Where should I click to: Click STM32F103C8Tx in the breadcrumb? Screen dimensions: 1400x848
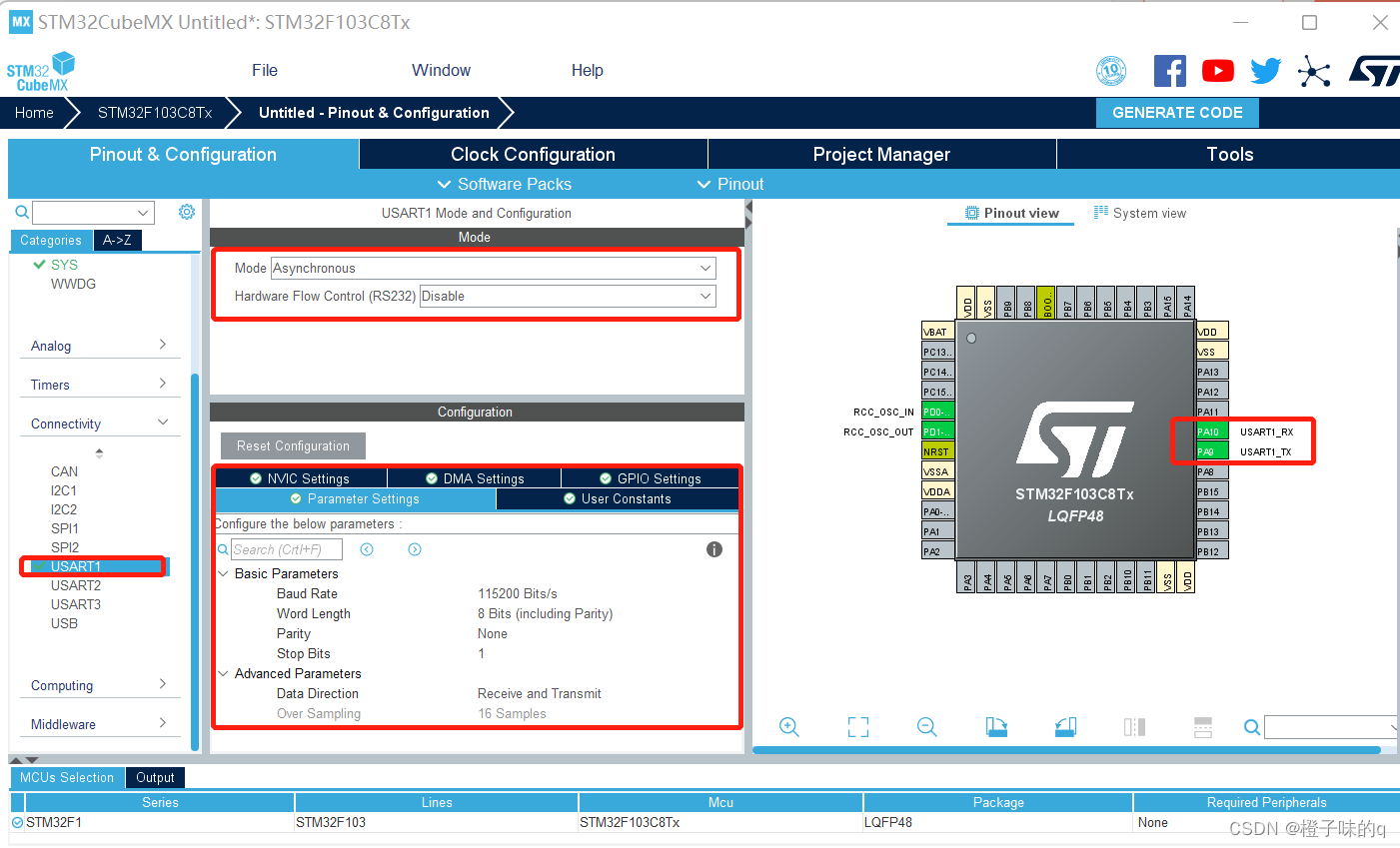155,113
